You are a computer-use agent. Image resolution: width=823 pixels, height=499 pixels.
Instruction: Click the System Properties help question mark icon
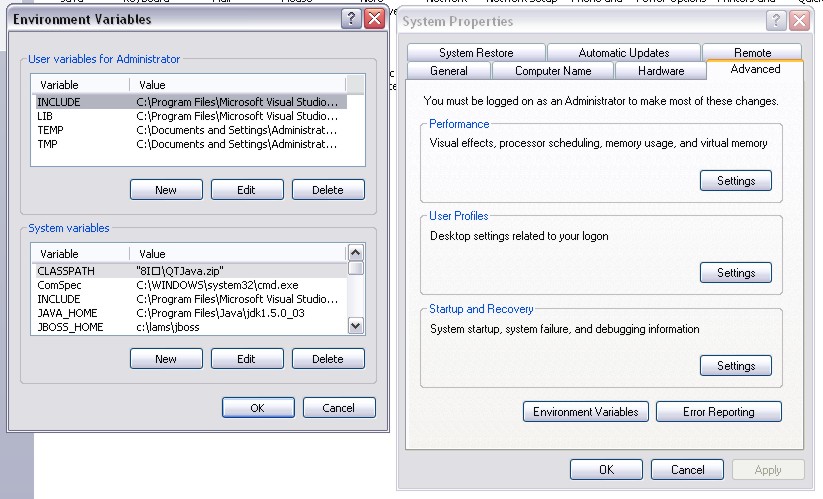pos(776,21)
